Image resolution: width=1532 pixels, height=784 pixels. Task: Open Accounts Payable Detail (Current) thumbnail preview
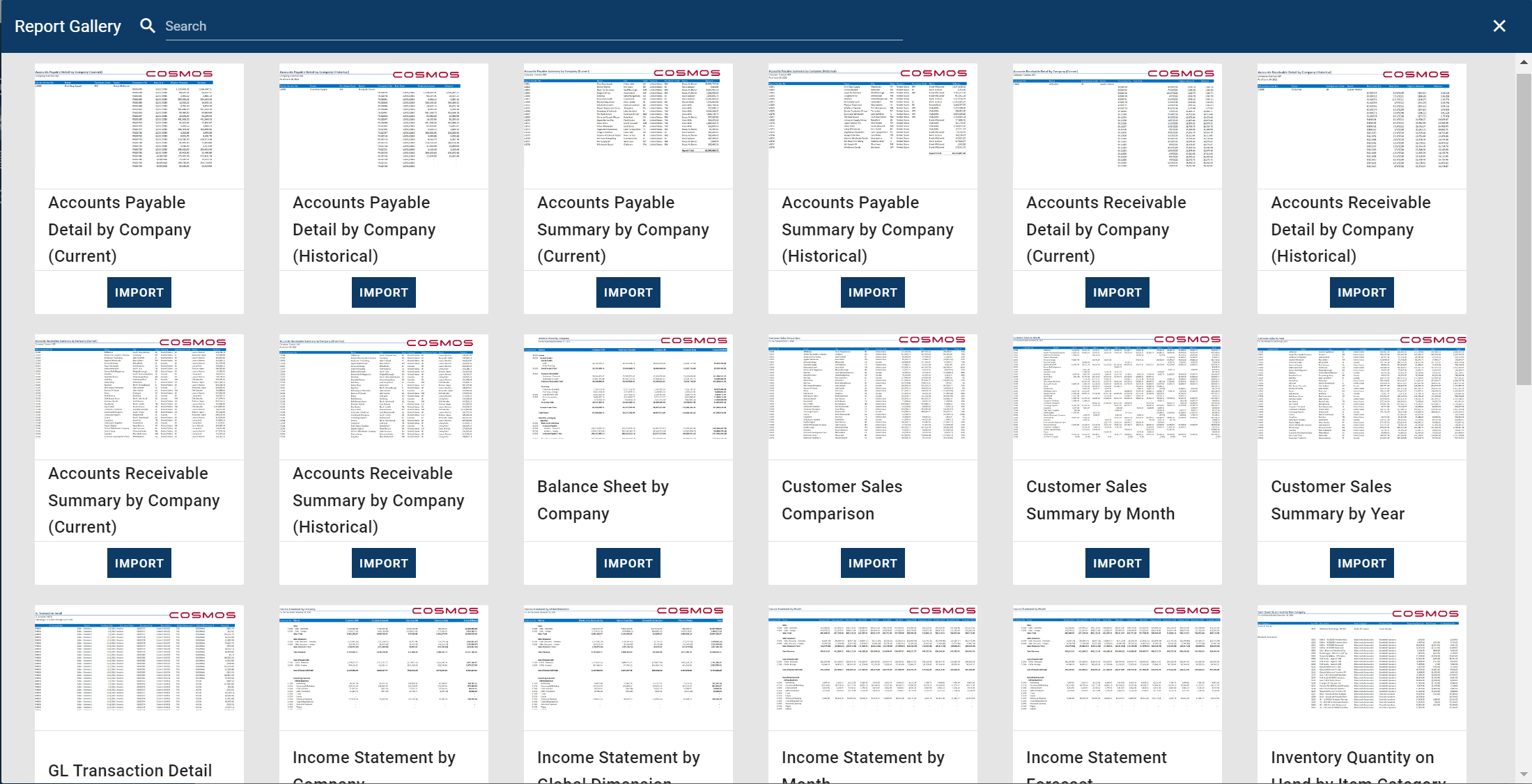tap(139, 126)
